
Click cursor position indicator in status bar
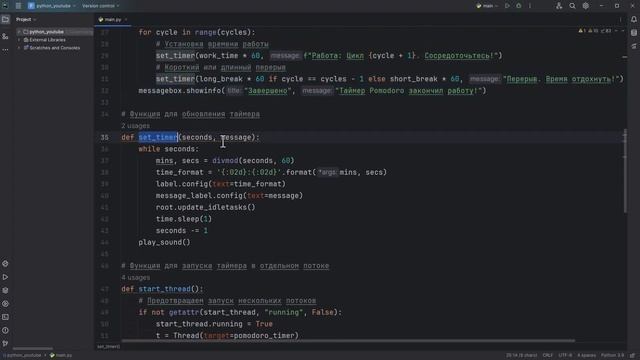pos(522,356)
